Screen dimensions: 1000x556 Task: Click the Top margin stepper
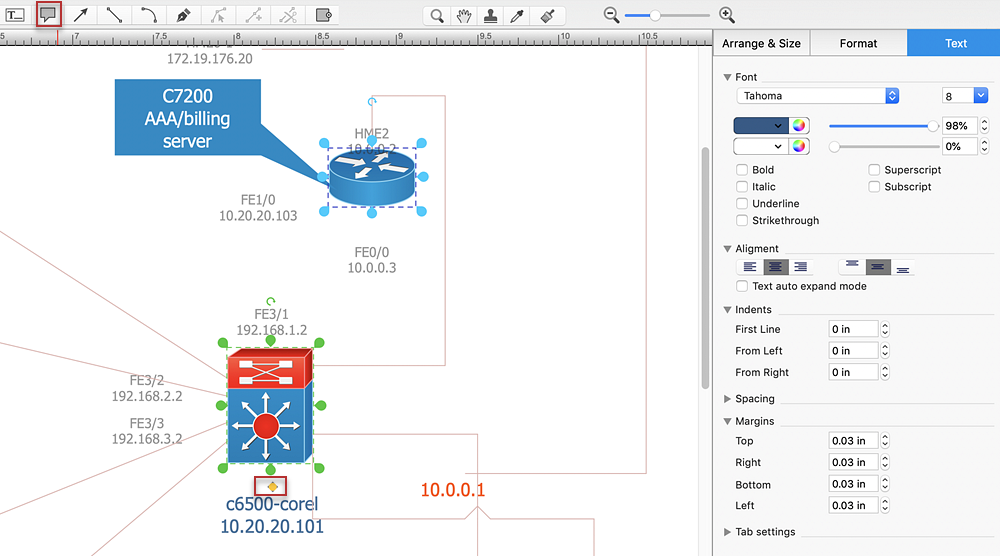click(x=885, y=441)
